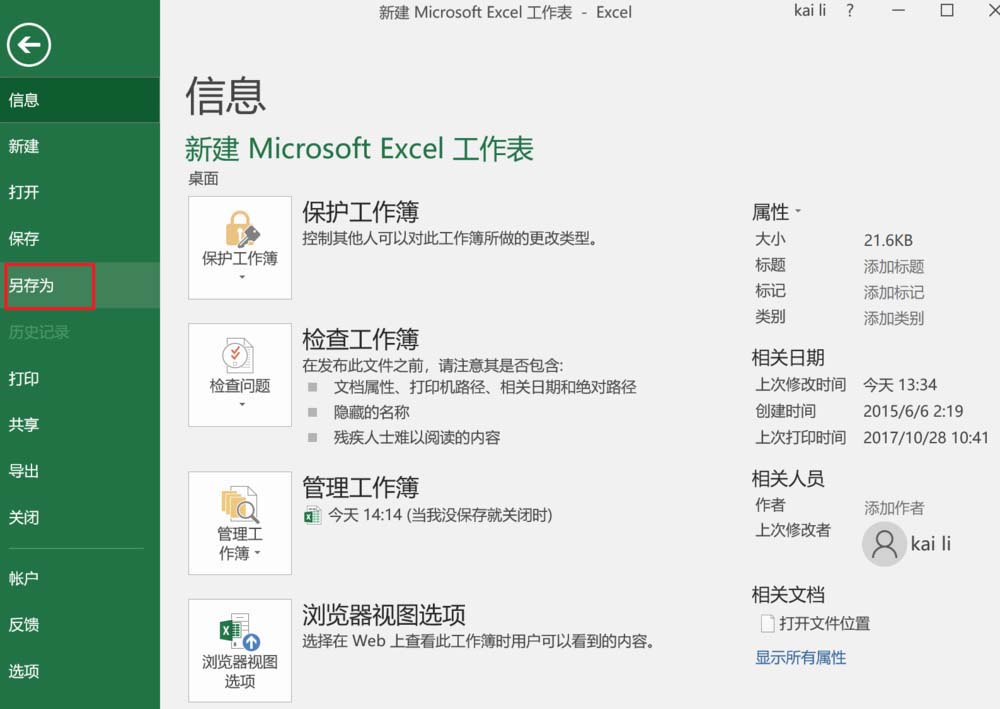Click the creation time 2015/6/6 2:19
Screen dimensions: 1000x709
[x=913, y=411]
